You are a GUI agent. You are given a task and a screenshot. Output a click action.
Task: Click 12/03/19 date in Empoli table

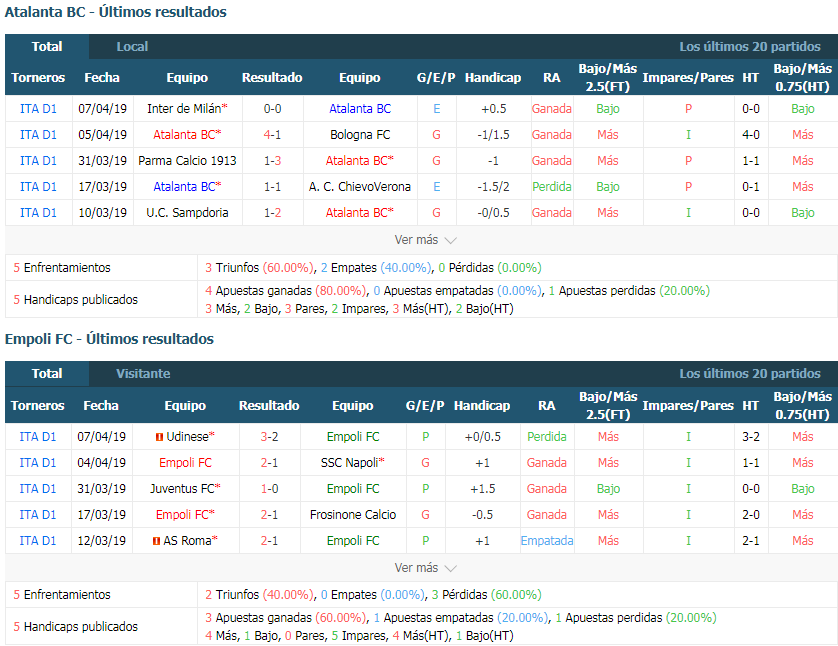[102, 541]
